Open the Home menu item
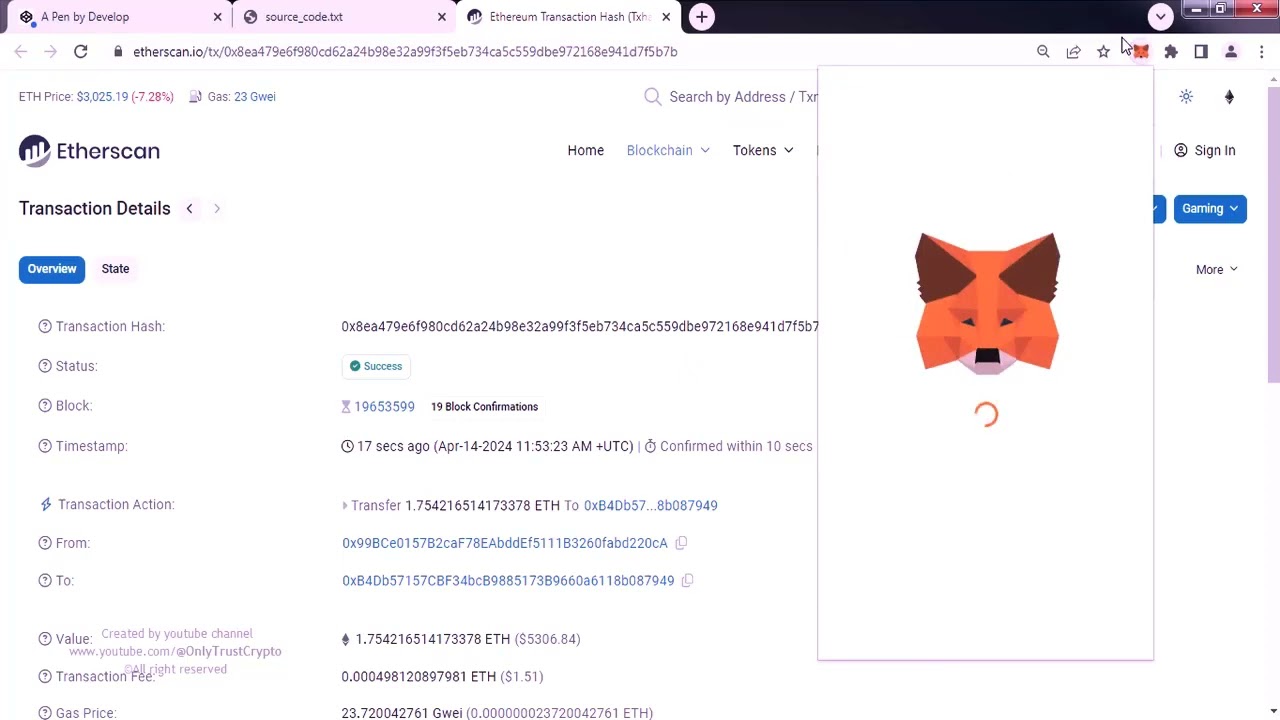Image resolution: width=1280 pixels, height=720 pixels. pos(586,150)
